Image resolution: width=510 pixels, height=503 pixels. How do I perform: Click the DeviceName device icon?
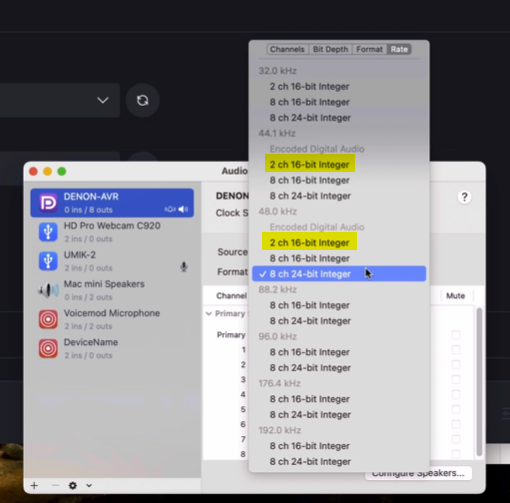(48, 348)
